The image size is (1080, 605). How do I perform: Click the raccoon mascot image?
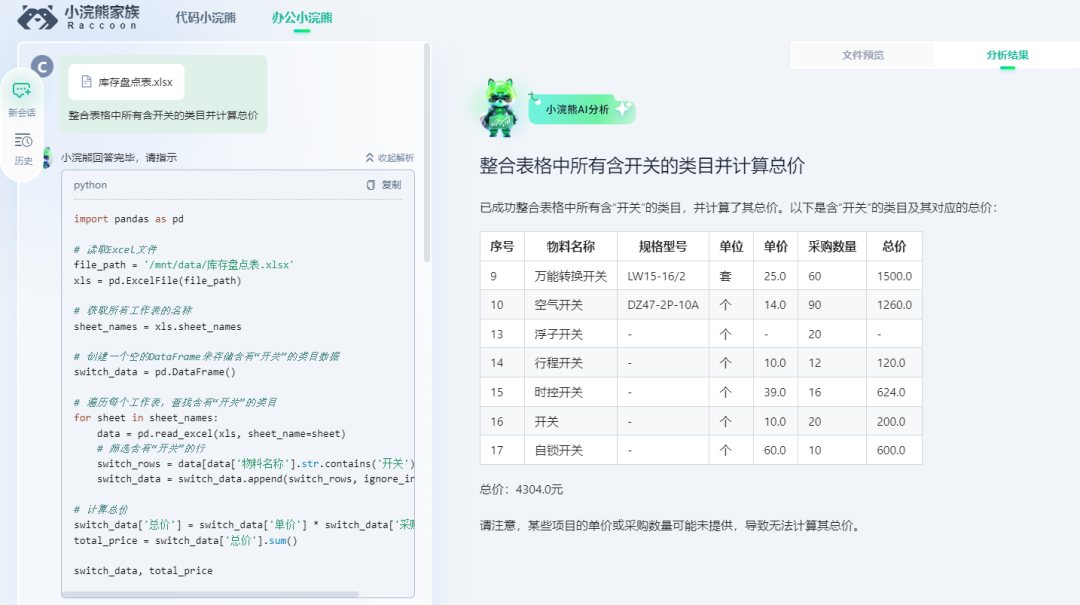coord(499,107)
